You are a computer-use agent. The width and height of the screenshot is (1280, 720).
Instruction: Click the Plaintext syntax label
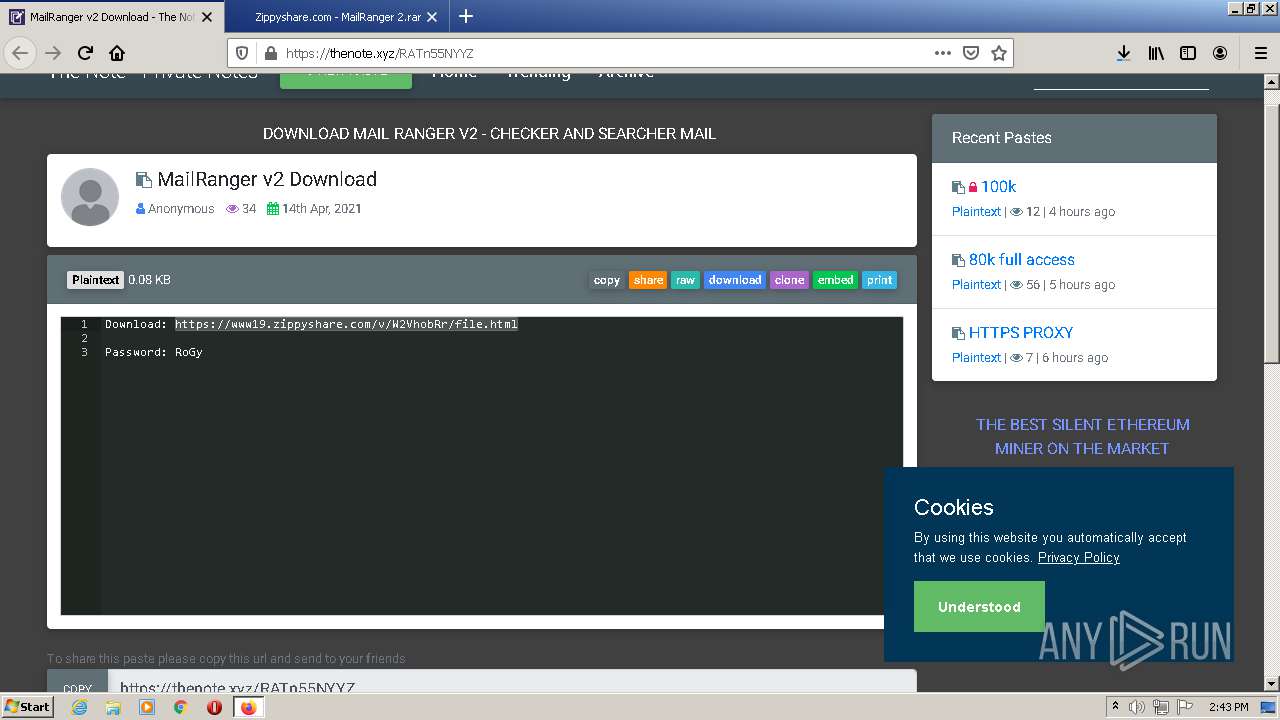96,280
